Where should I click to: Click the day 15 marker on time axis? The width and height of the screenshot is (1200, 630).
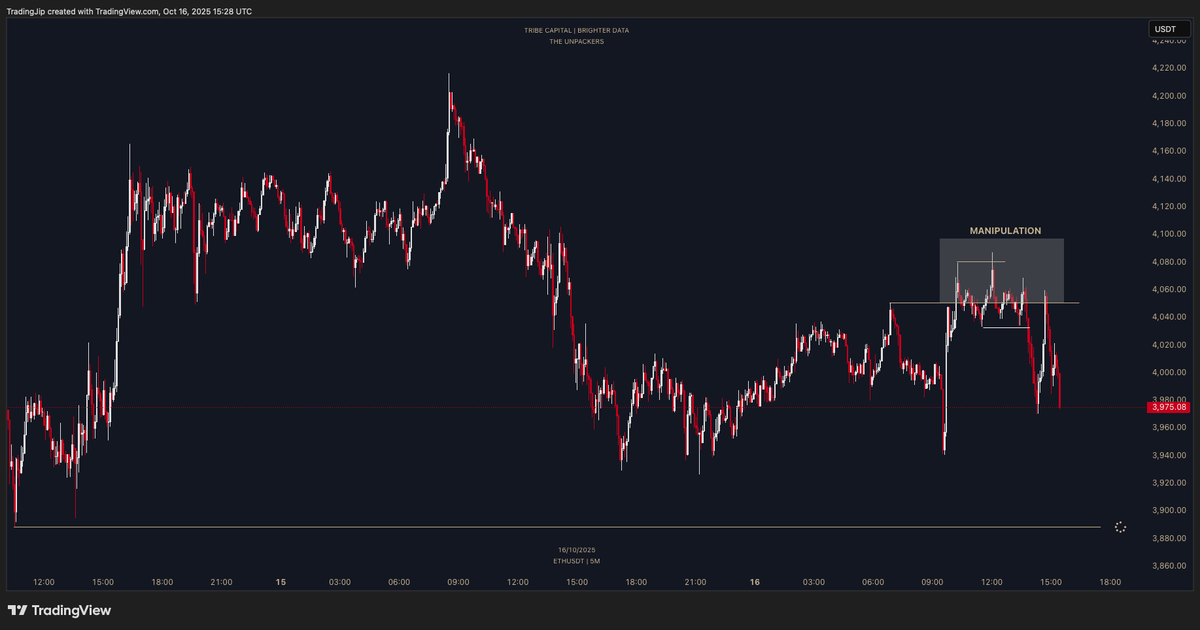(281, 582)
